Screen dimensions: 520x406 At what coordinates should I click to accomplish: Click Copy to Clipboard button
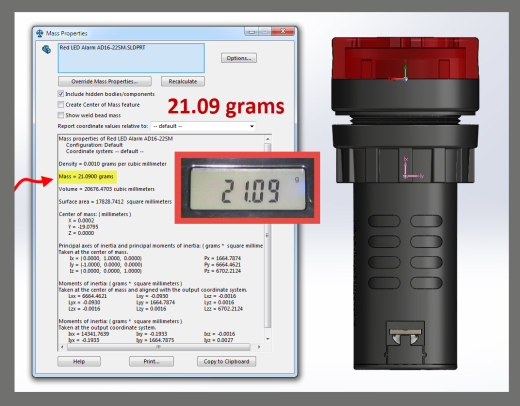pyautogui.click(x=226, y=362)
